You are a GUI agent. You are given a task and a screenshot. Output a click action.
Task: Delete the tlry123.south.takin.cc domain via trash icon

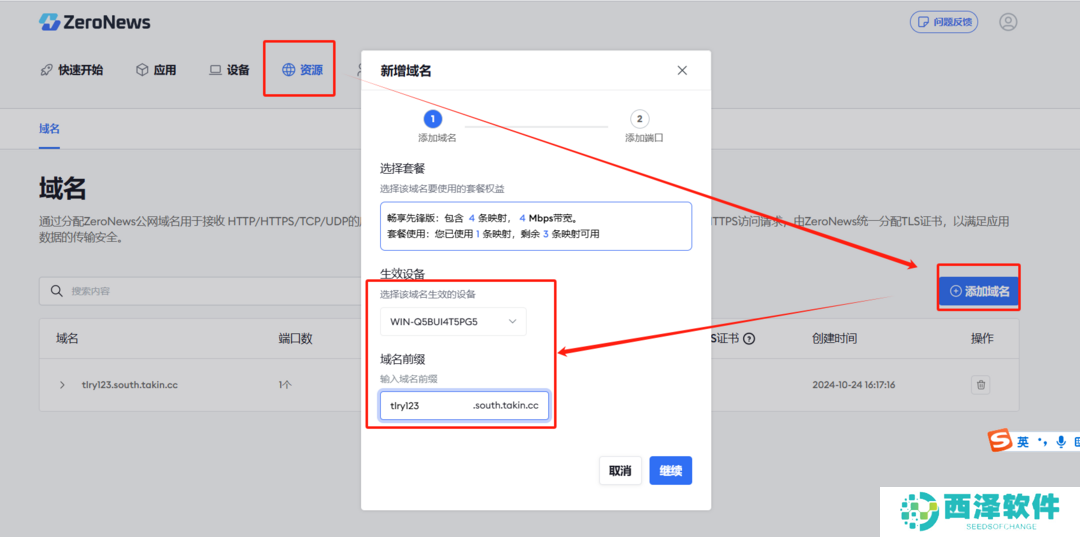981,385
